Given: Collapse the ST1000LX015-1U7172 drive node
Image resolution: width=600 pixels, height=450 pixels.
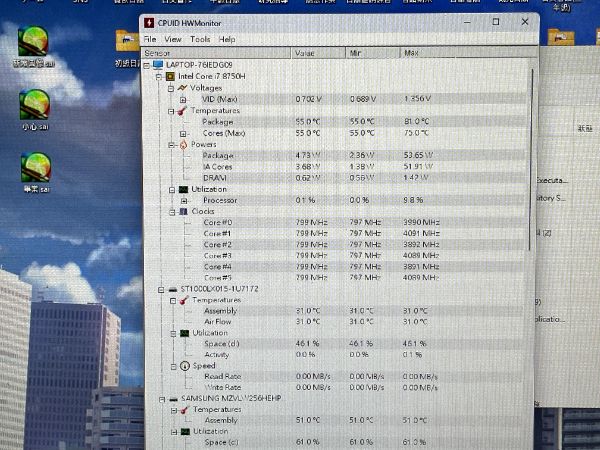Looking at the screenshot, I should 161,290.
